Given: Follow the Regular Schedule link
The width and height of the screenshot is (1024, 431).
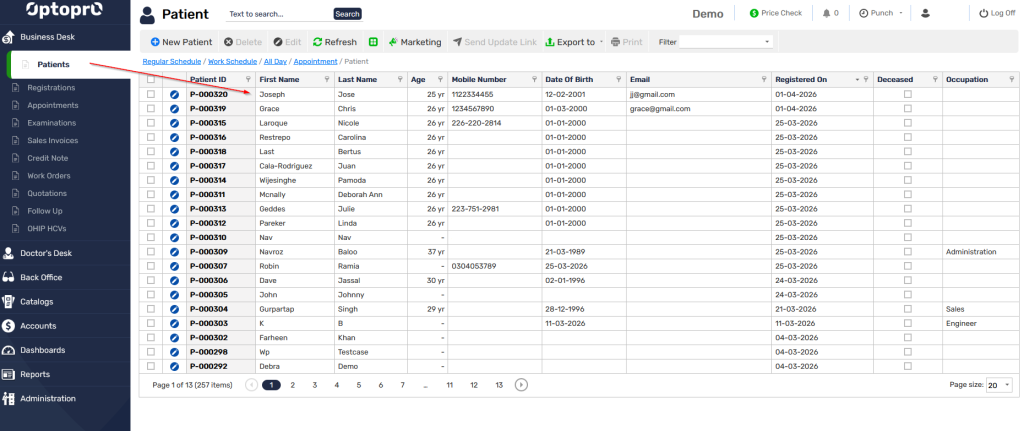Looking at the screenshot, I should coord(172,61).
